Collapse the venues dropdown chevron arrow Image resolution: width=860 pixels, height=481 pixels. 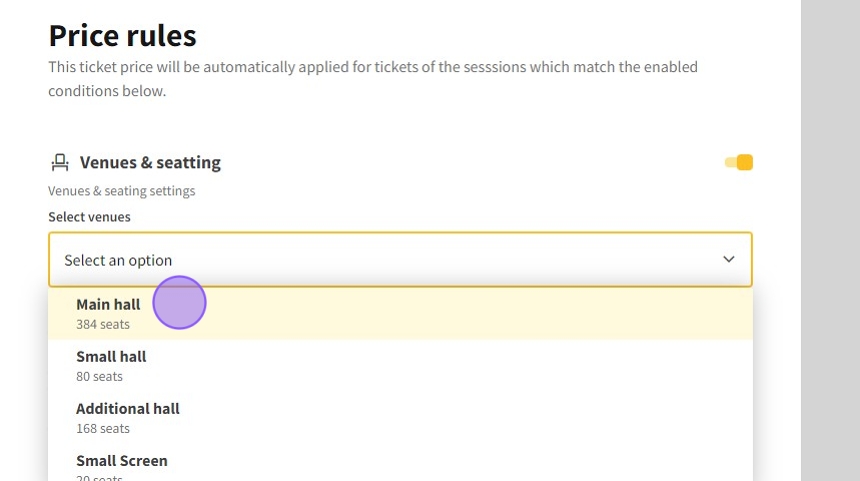coord(729,260)
